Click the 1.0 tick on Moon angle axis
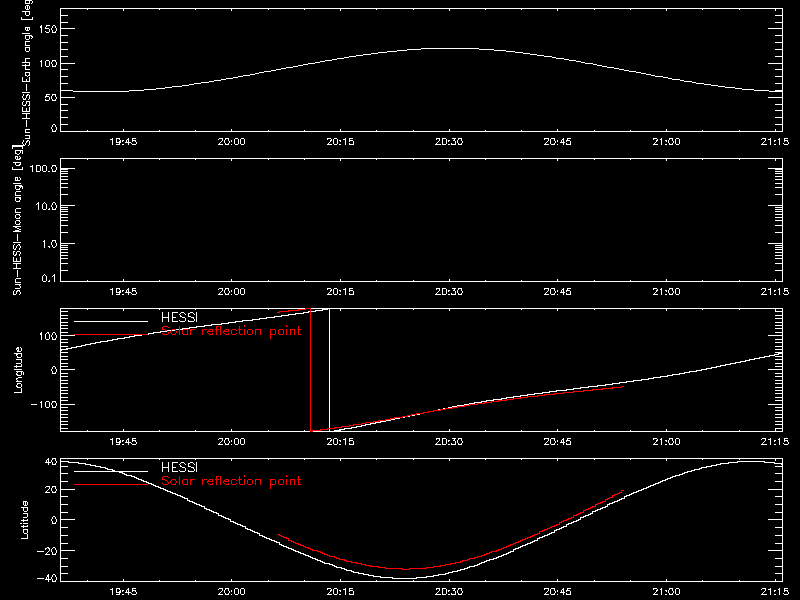 49,244
